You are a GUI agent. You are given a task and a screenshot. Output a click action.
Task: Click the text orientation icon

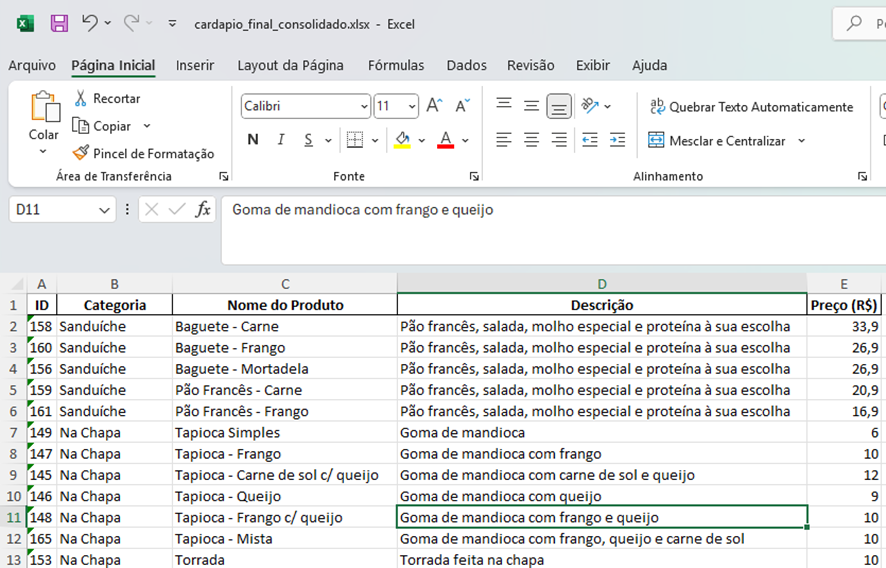(x=590, y=106)
